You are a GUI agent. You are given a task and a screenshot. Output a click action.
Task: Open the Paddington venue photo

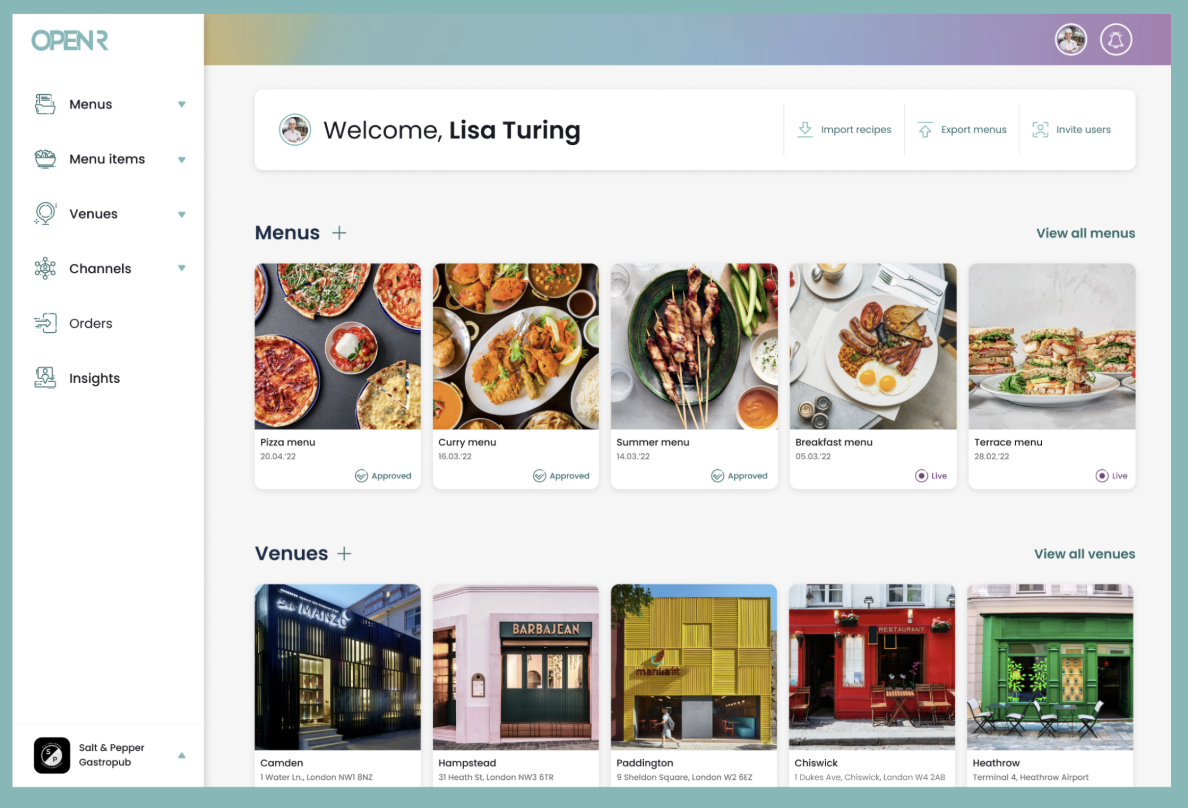point(693,667)
